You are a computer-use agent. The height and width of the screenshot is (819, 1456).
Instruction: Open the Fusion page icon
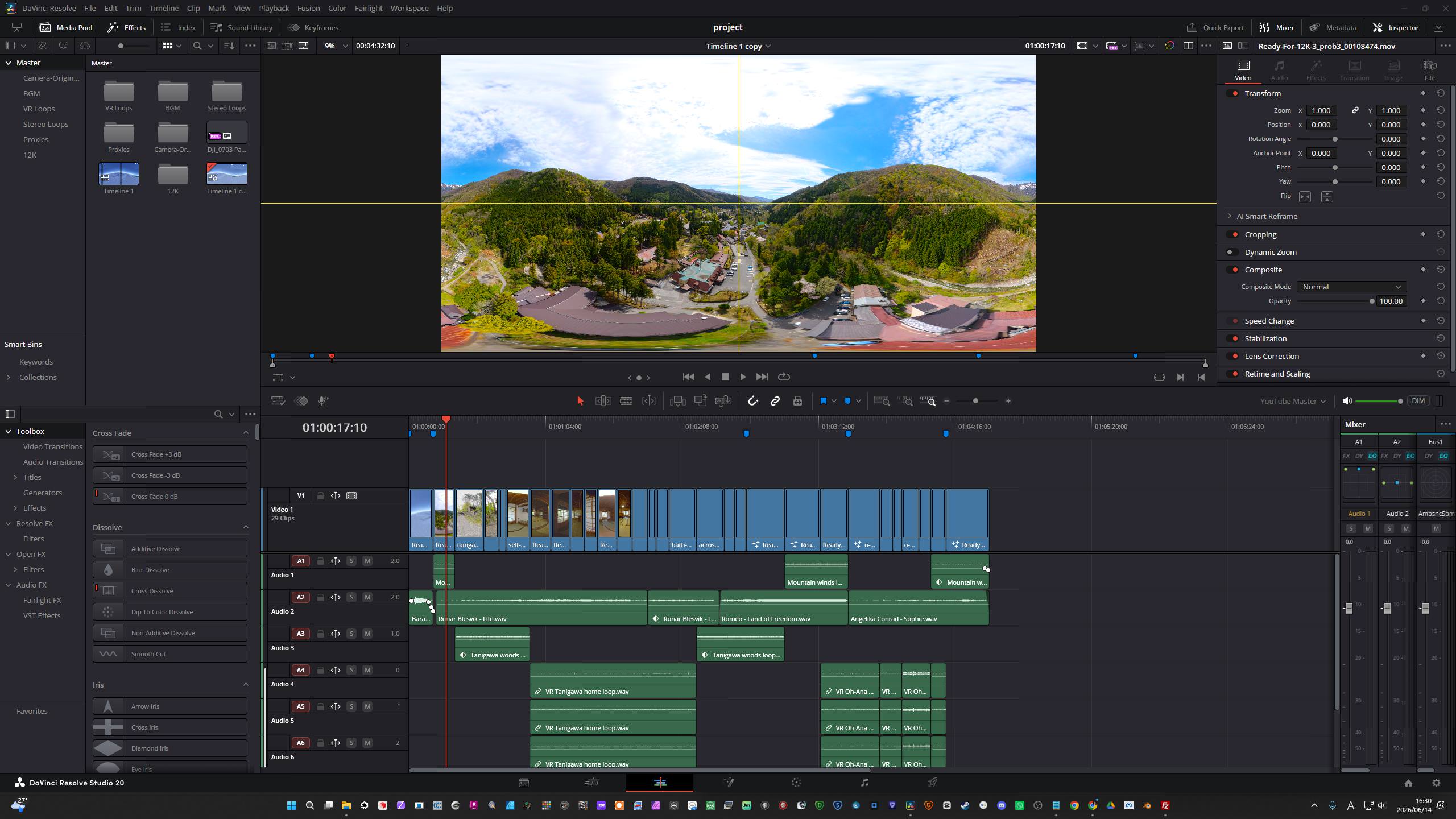point(729,783)
